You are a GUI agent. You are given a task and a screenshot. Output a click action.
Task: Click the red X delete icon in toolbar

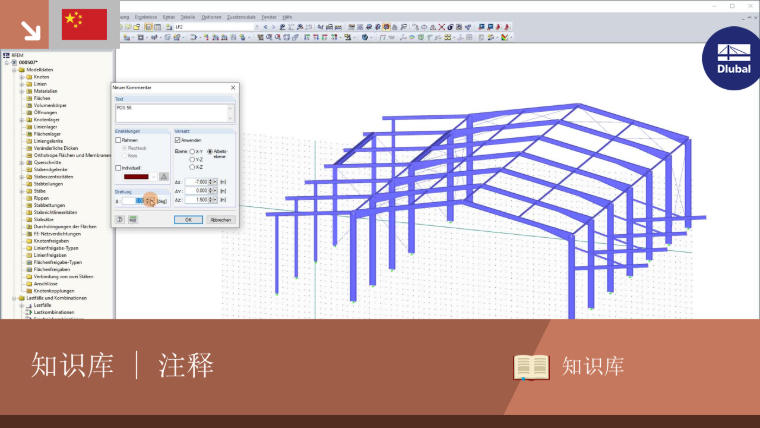coord(442,27)
